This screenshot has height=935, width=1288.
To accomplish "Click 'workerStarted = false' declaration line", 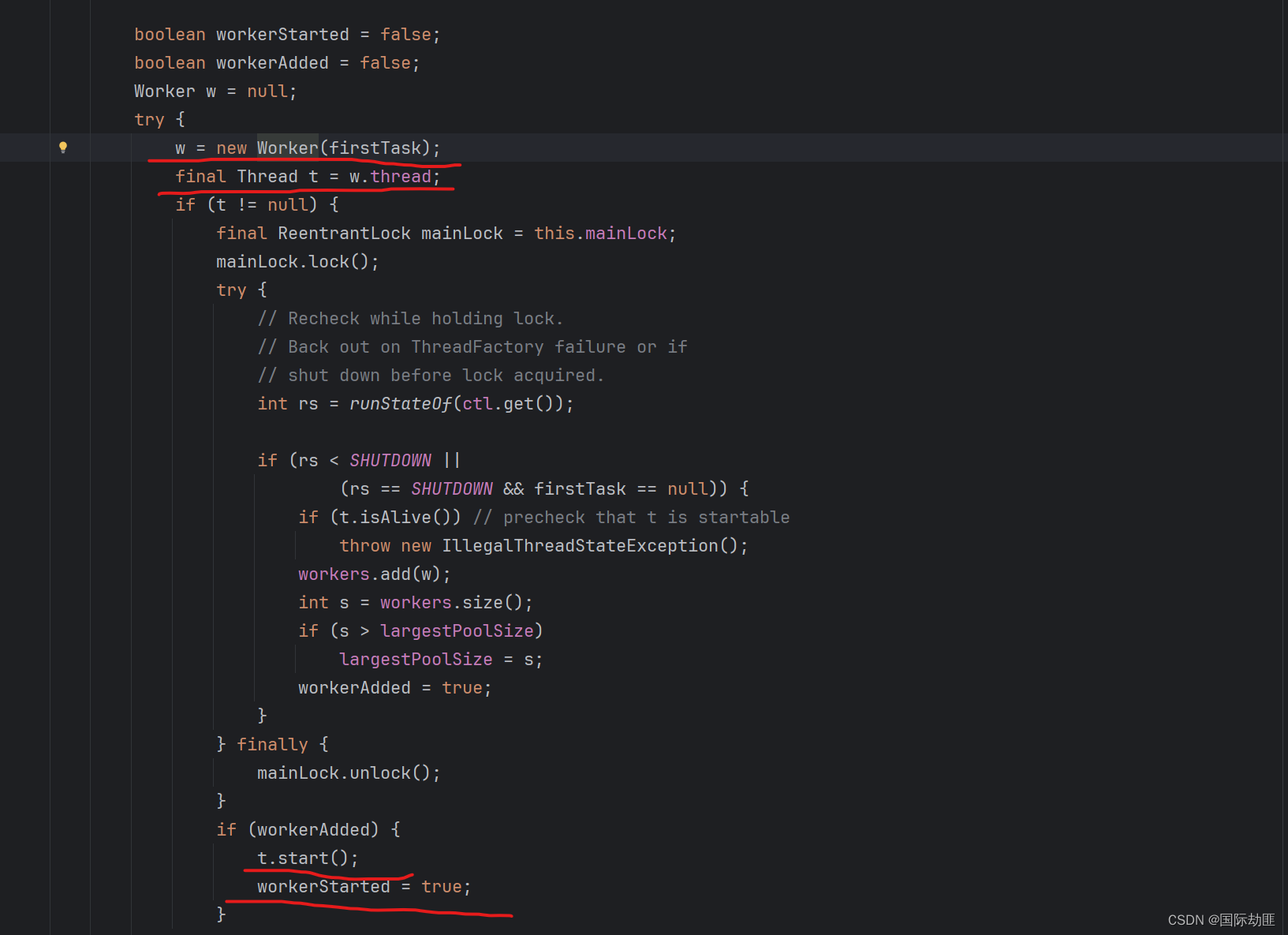I will pos(287,35).
